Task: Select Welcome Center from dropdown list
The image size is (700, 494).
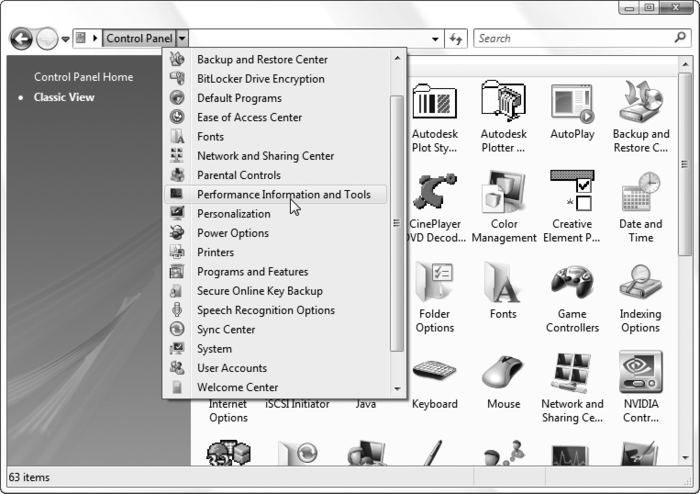Action: click(x=275, y=387)
